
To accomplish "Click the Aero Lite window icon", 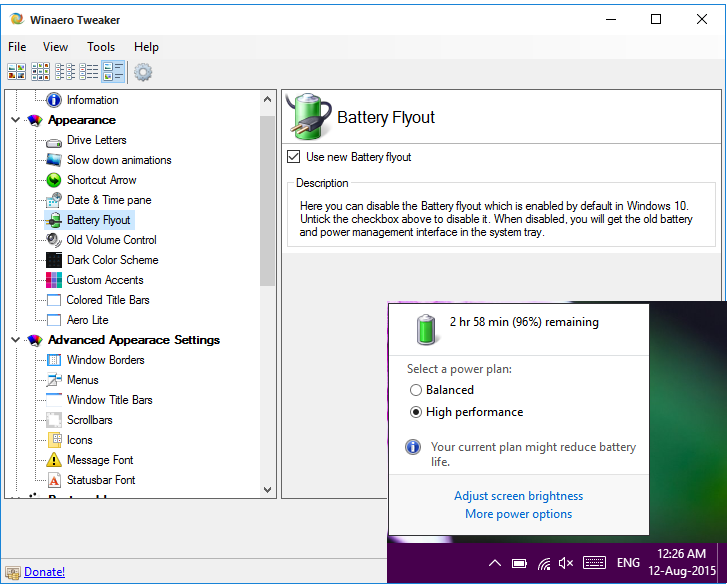I will [x=54, y=320].
